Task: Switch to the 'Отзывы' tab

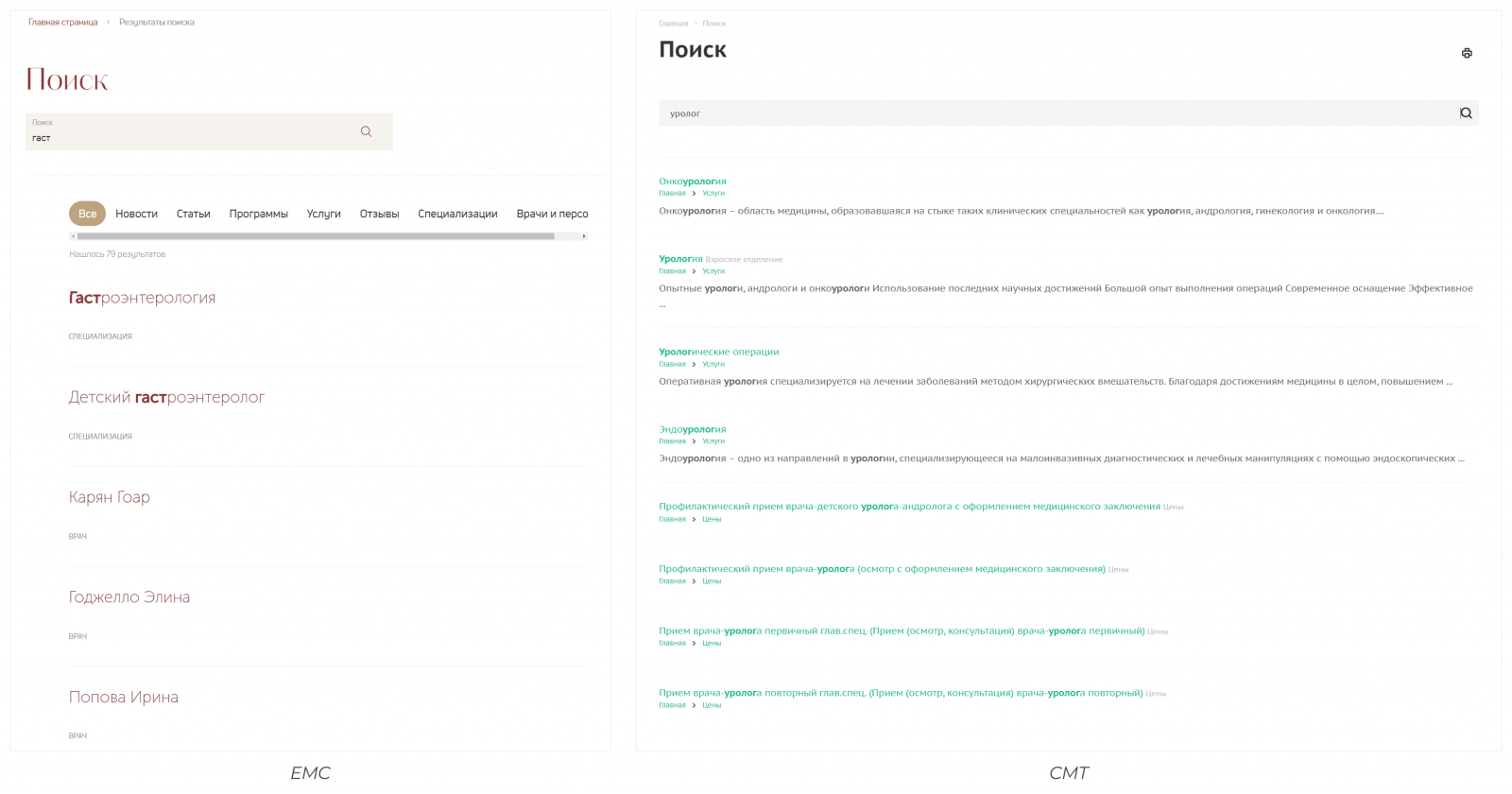Action: pyautogui.click(x=379, y=214)
